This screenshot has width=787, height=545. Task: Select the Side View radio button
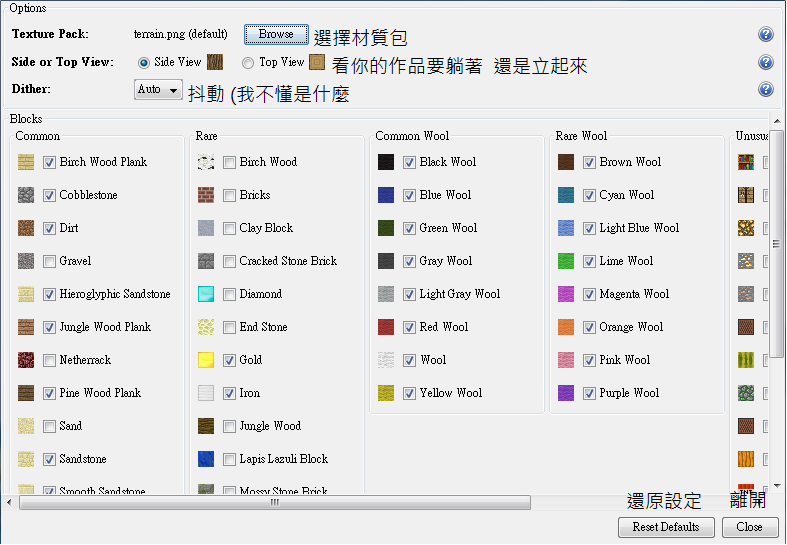tap(144, 63)
